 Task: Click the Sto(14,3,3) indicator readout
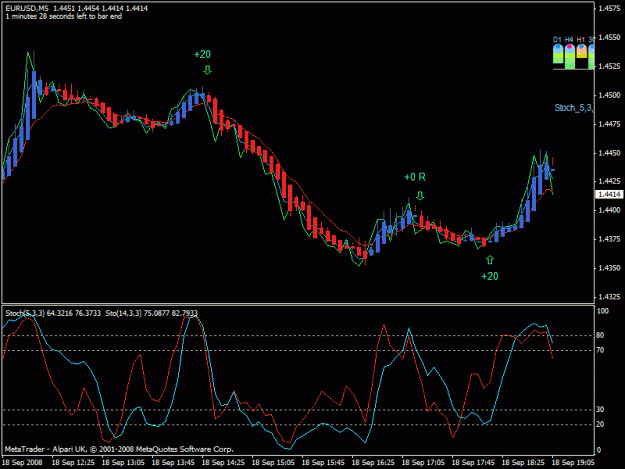pyautogui.click(x=151, y=314)
